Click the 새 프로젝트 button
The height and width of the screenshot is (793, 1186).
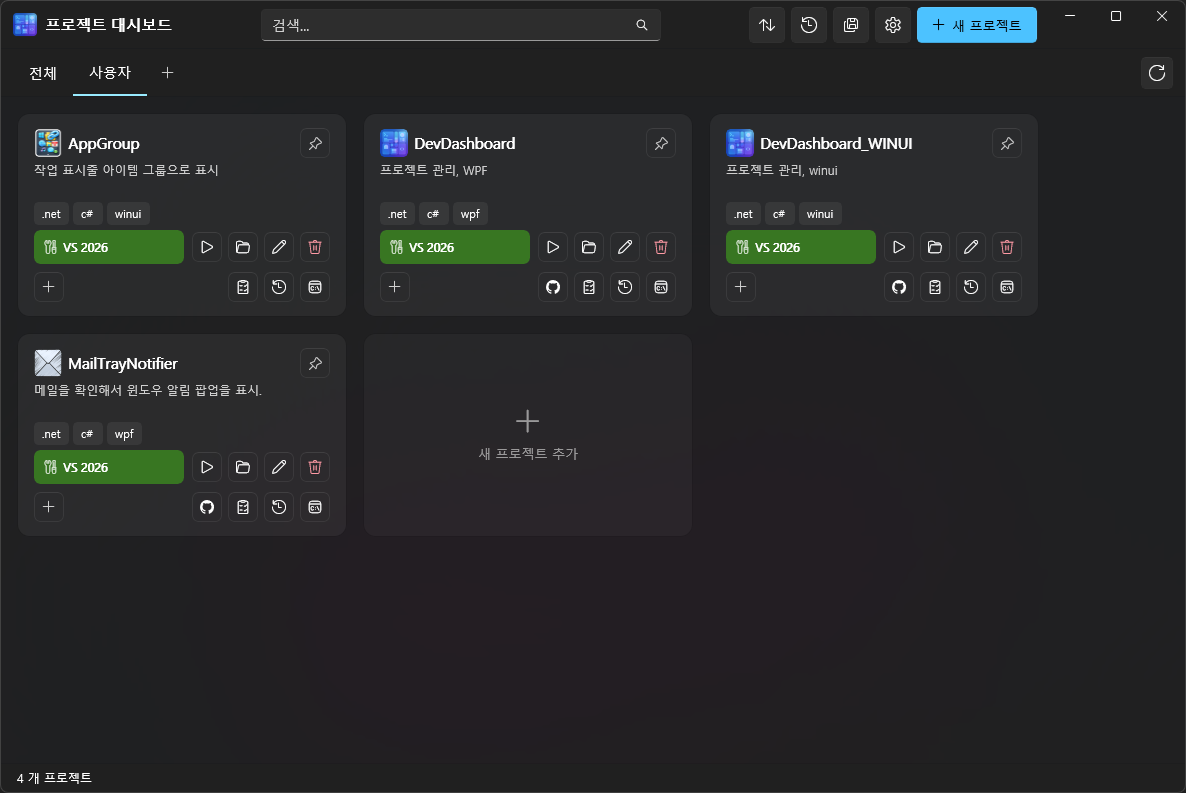[x=976, y=25]
